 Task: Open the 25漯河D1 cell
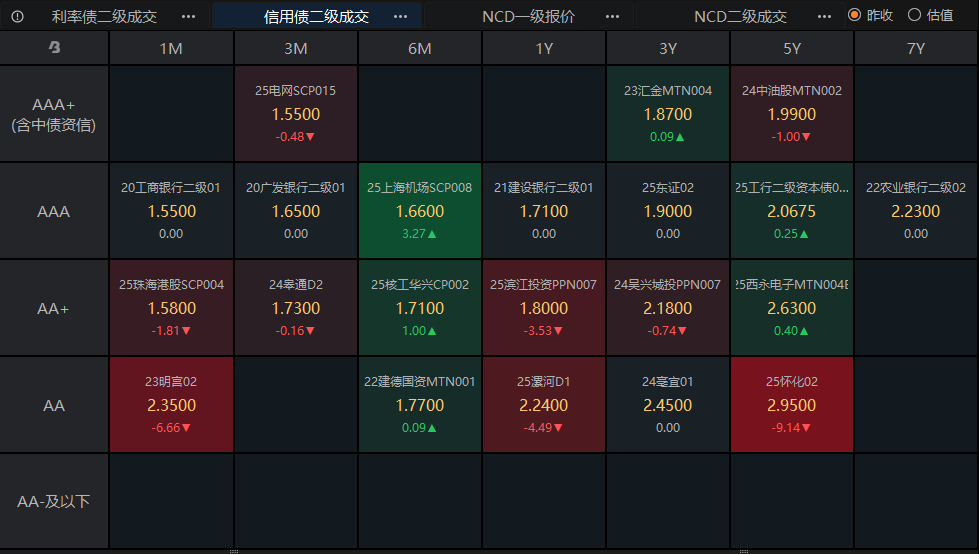tap(544, 405)
